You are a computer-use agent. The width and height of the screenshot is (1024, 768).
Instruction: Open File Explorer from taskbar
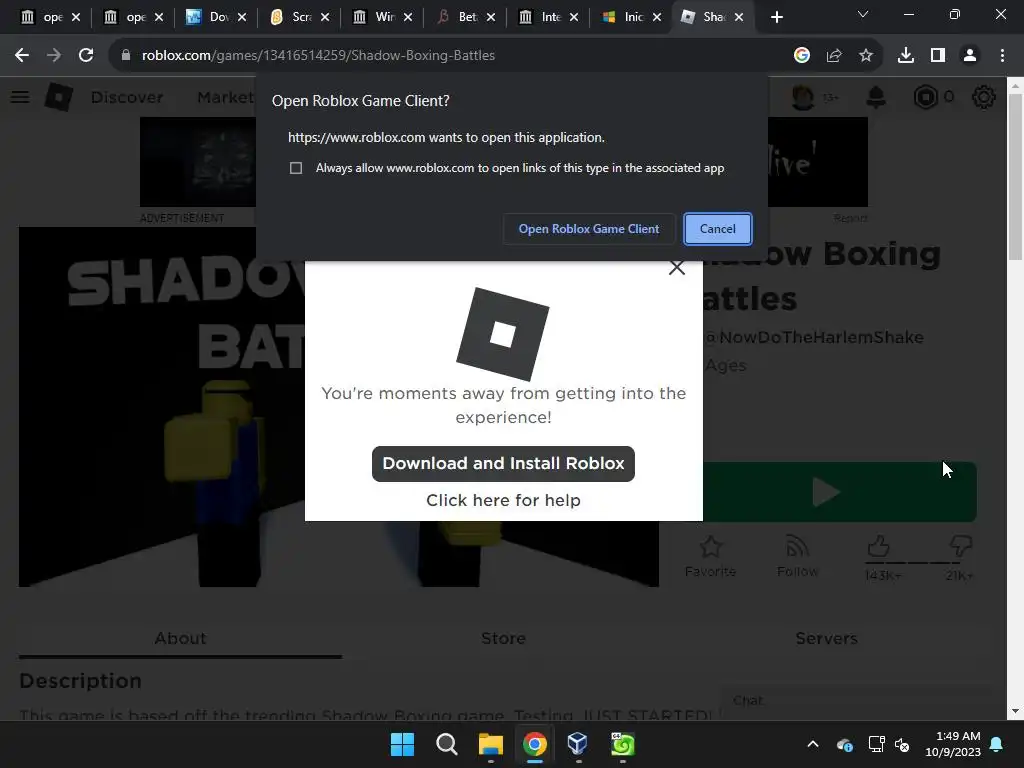(x=490, y=744)
